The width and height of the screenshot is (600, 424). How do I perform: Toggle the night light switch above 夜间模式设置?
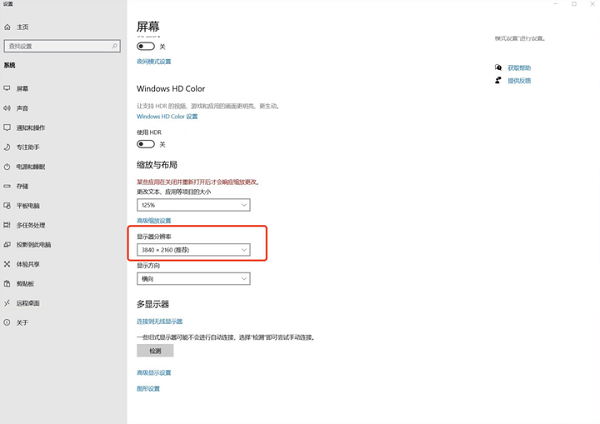[146, 46]
